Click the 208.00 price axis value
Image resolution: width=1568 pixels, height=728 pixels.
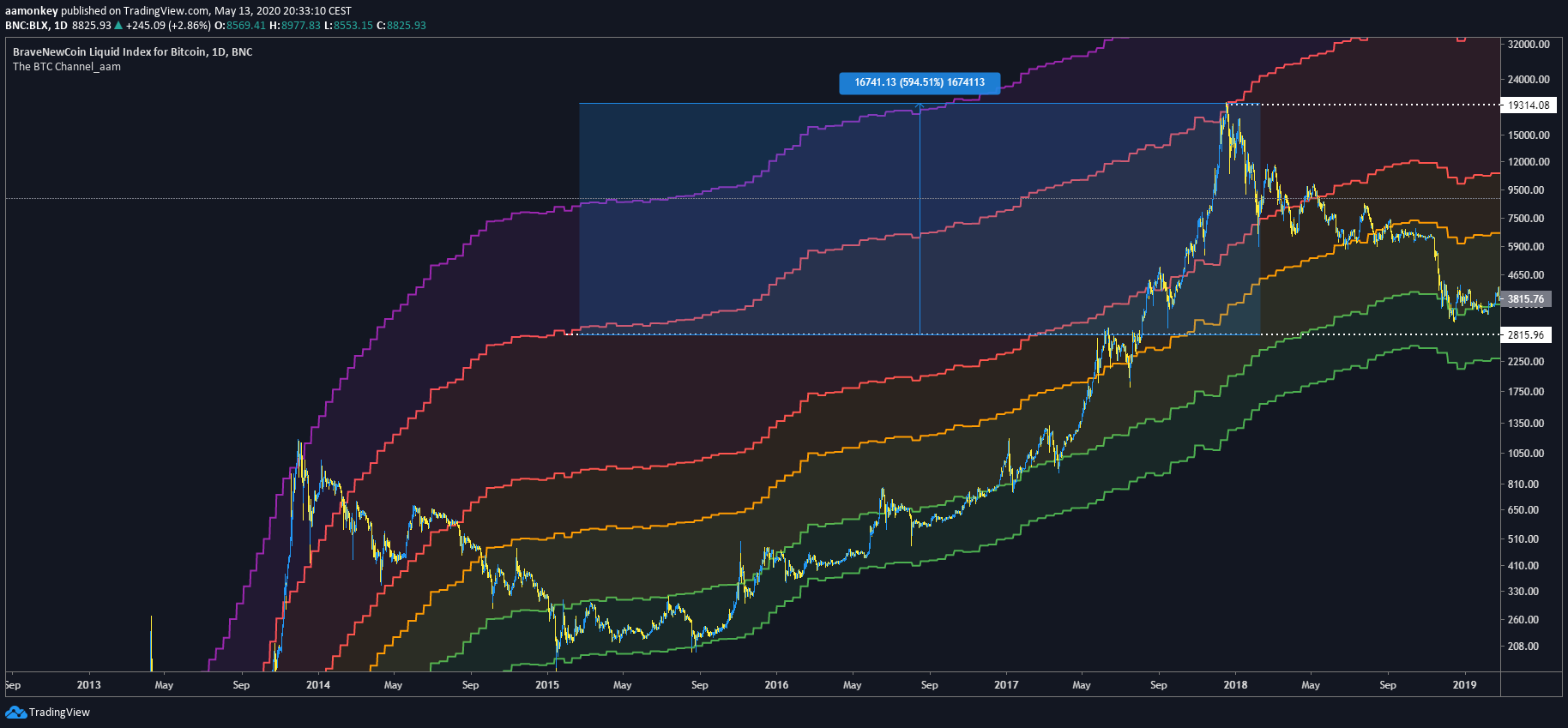[x=1523, y=647]
